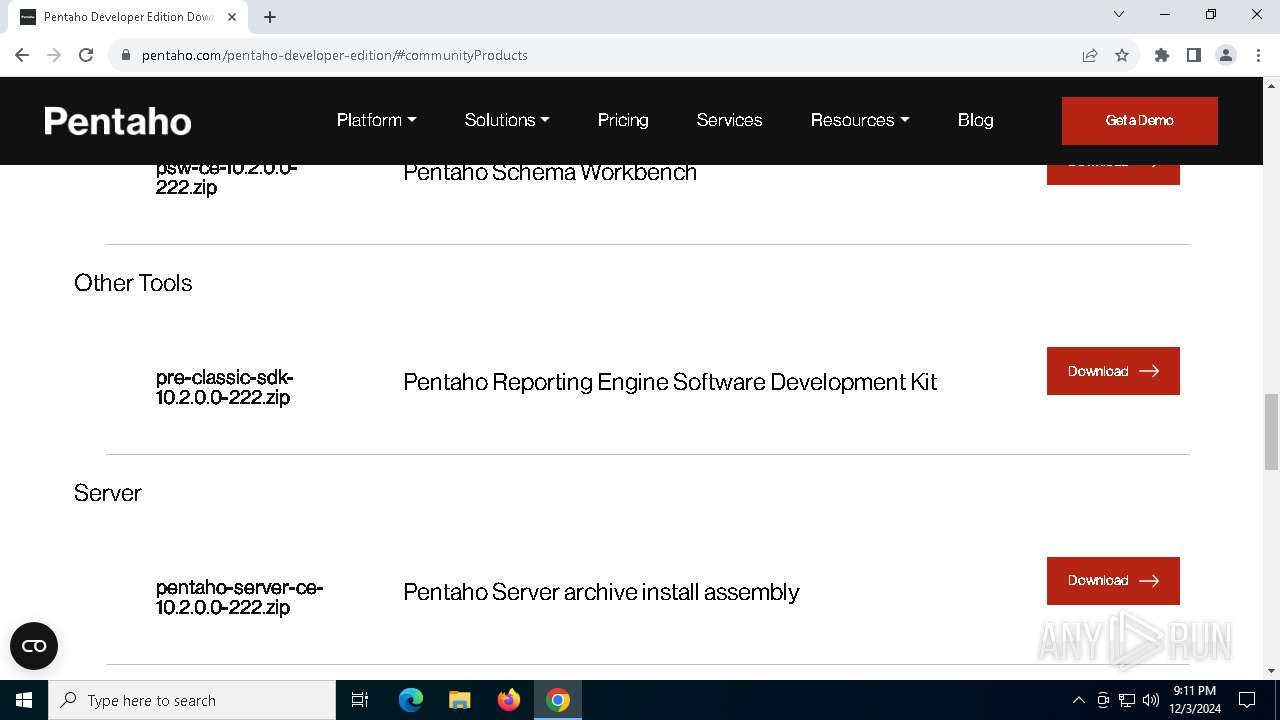Click the taskbar search box
The height and width of the screenshot is (720, 1280).
click(x=192, y=700)
